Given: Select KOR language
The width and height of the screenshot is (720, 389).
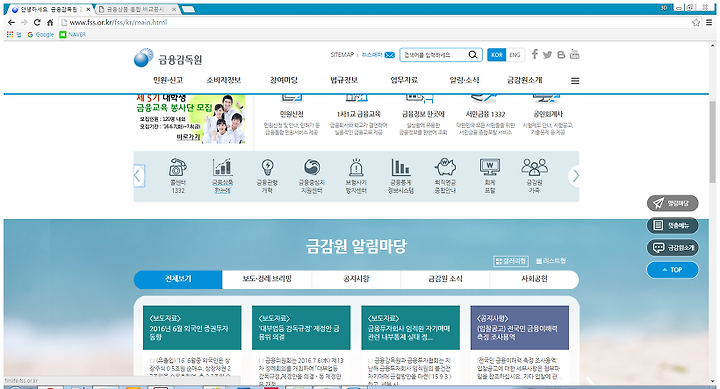Looking at the screenshot, I should click(496, 55).
